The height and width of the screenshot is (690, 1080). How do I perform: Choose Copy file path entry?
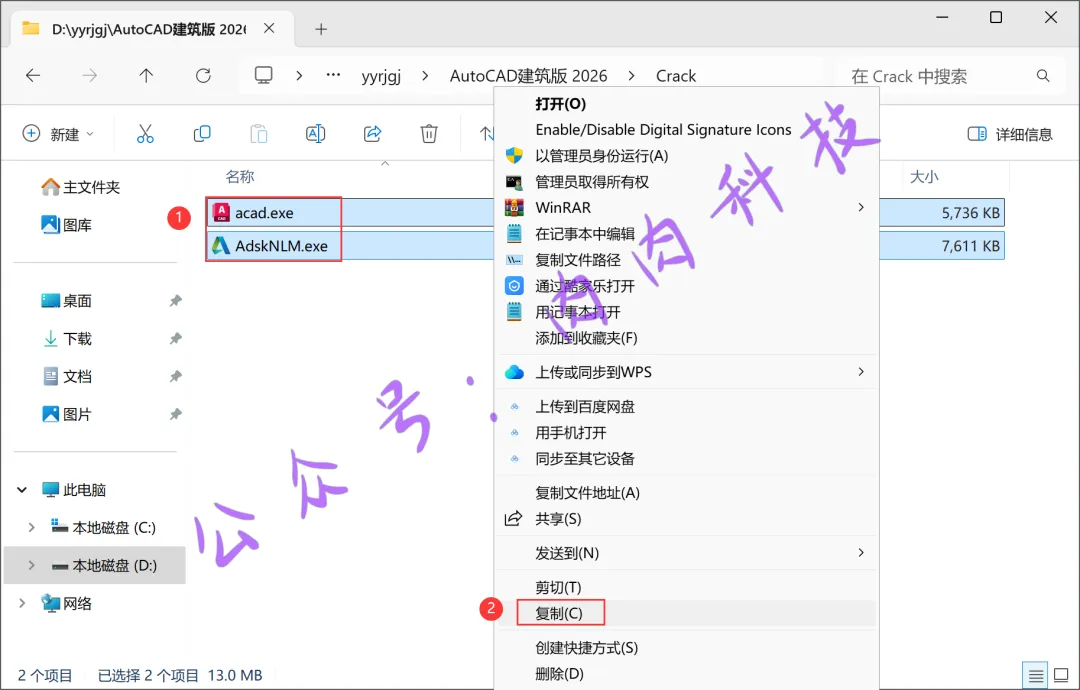click(686, 260)
